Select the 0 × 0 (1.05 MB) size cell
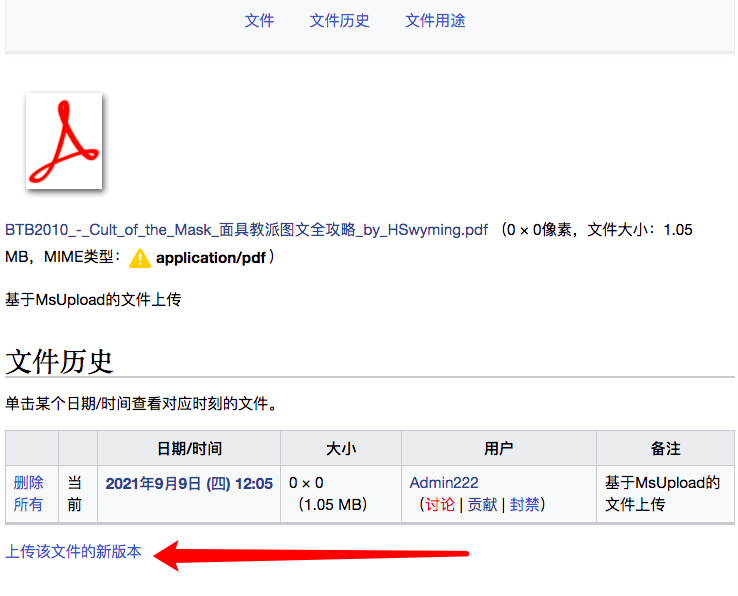Viewport: 738px width, 596px height. click(x=341, y=494)
